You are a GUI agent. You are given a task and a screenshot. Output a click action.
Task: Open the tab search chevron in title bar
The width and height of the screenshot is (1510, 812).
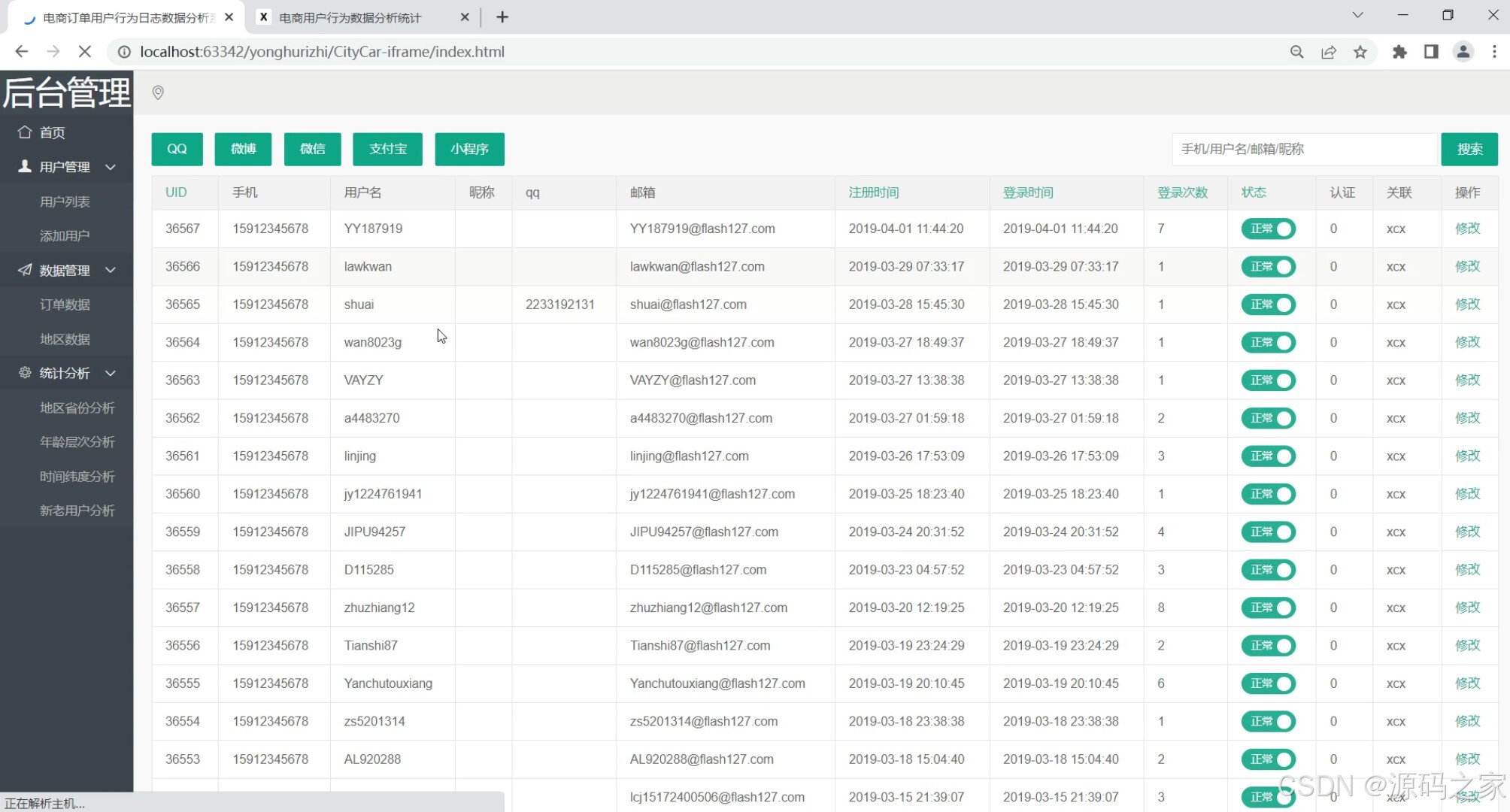[1358, 15]
